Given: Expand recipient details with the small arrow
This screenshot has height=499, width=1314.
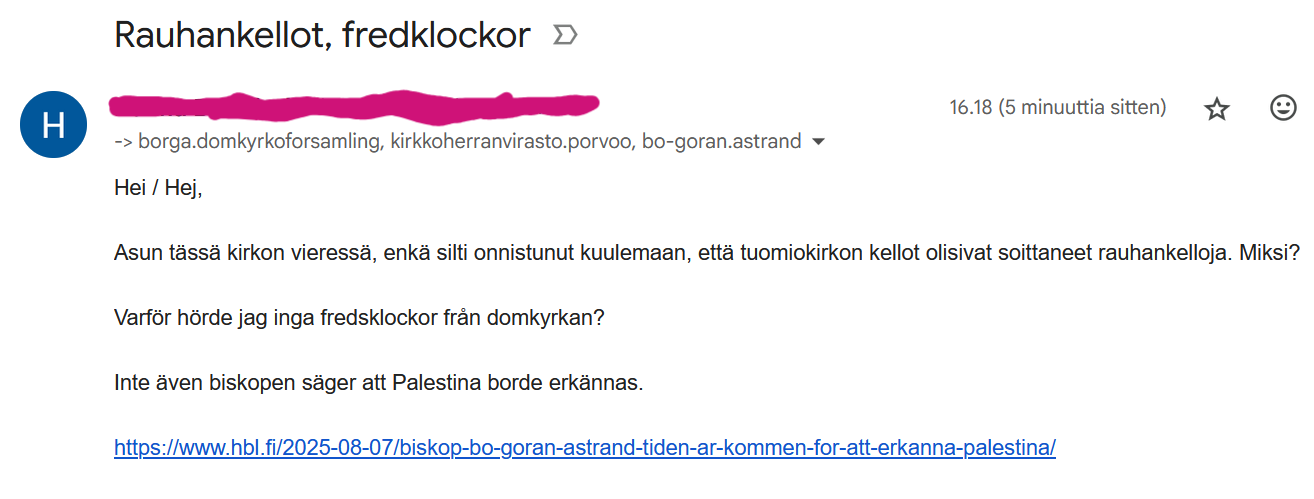Looking at the screenshot, I should 819,142.
